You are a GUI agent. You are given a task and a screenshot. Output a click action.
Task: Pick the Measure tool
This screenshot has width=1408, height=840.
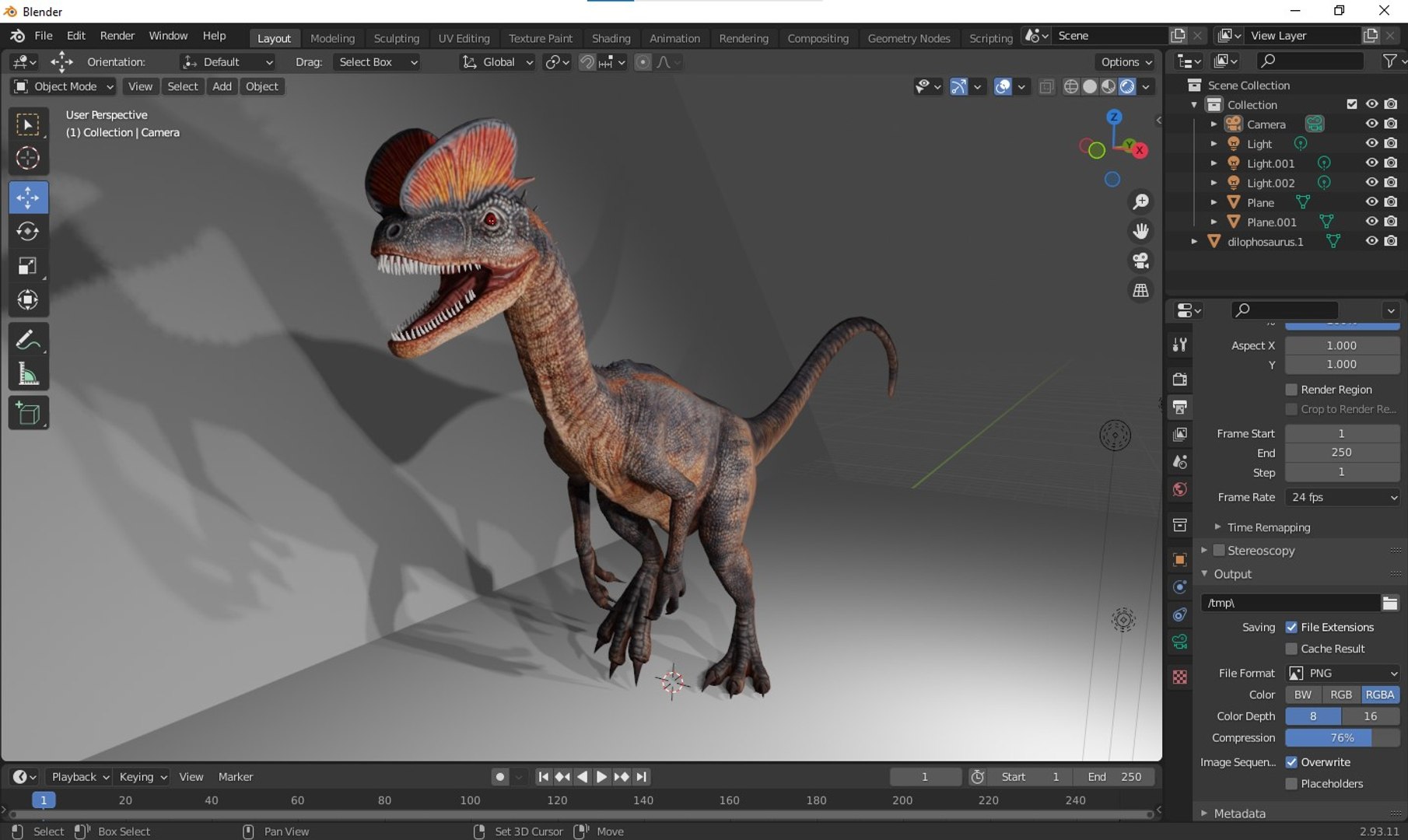coord(28,374)
